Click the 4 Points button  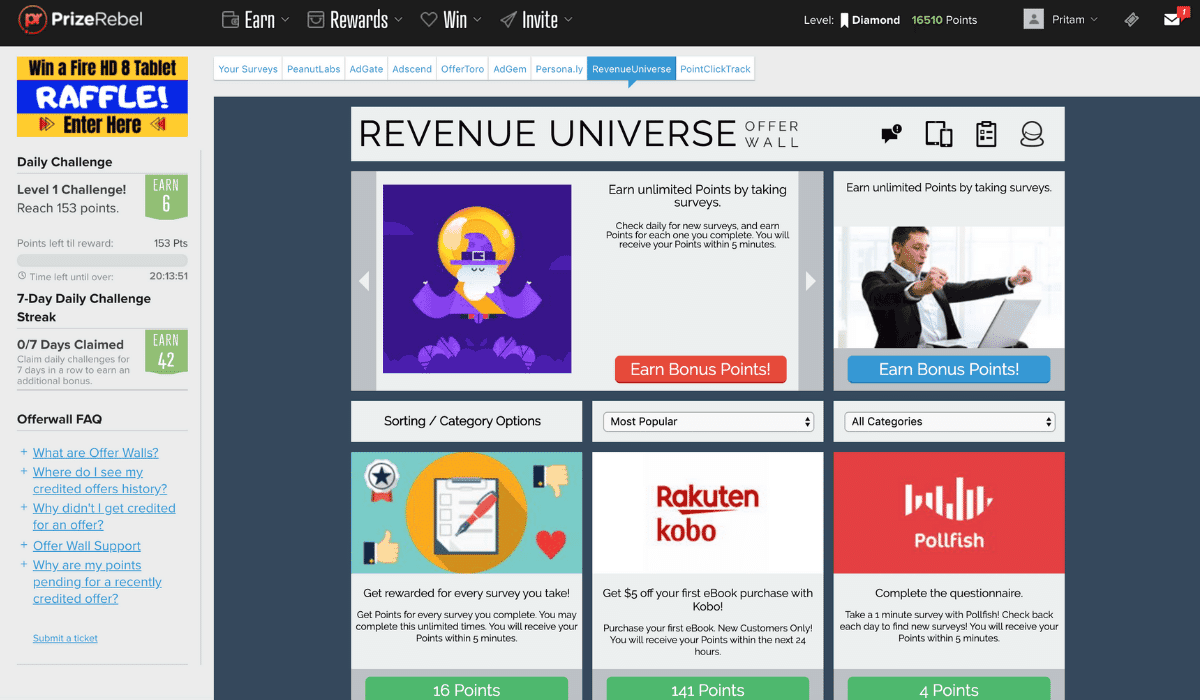[949, 689]
